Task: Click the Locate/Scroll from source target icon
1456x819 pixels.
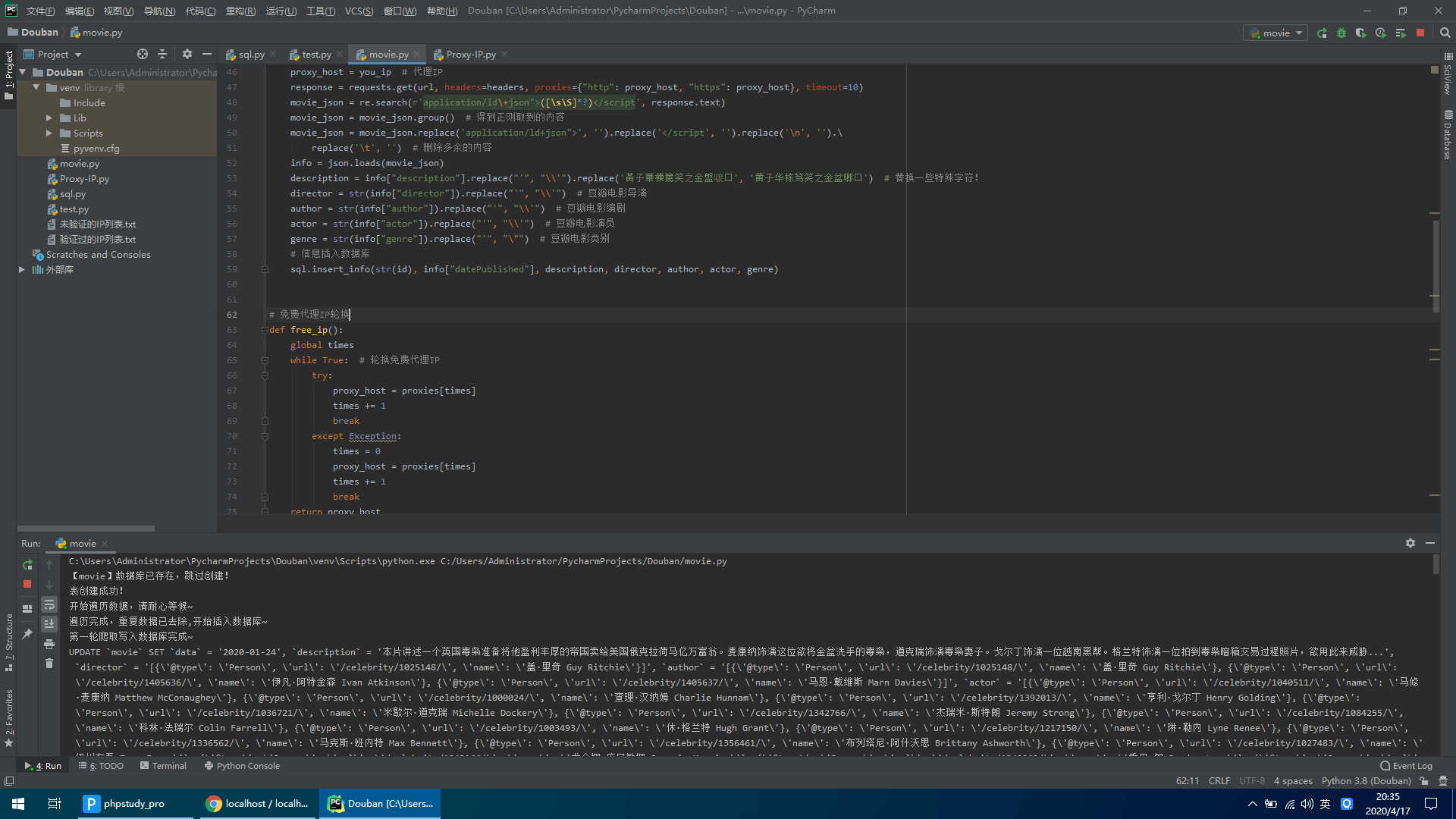Action: (143, 54)
